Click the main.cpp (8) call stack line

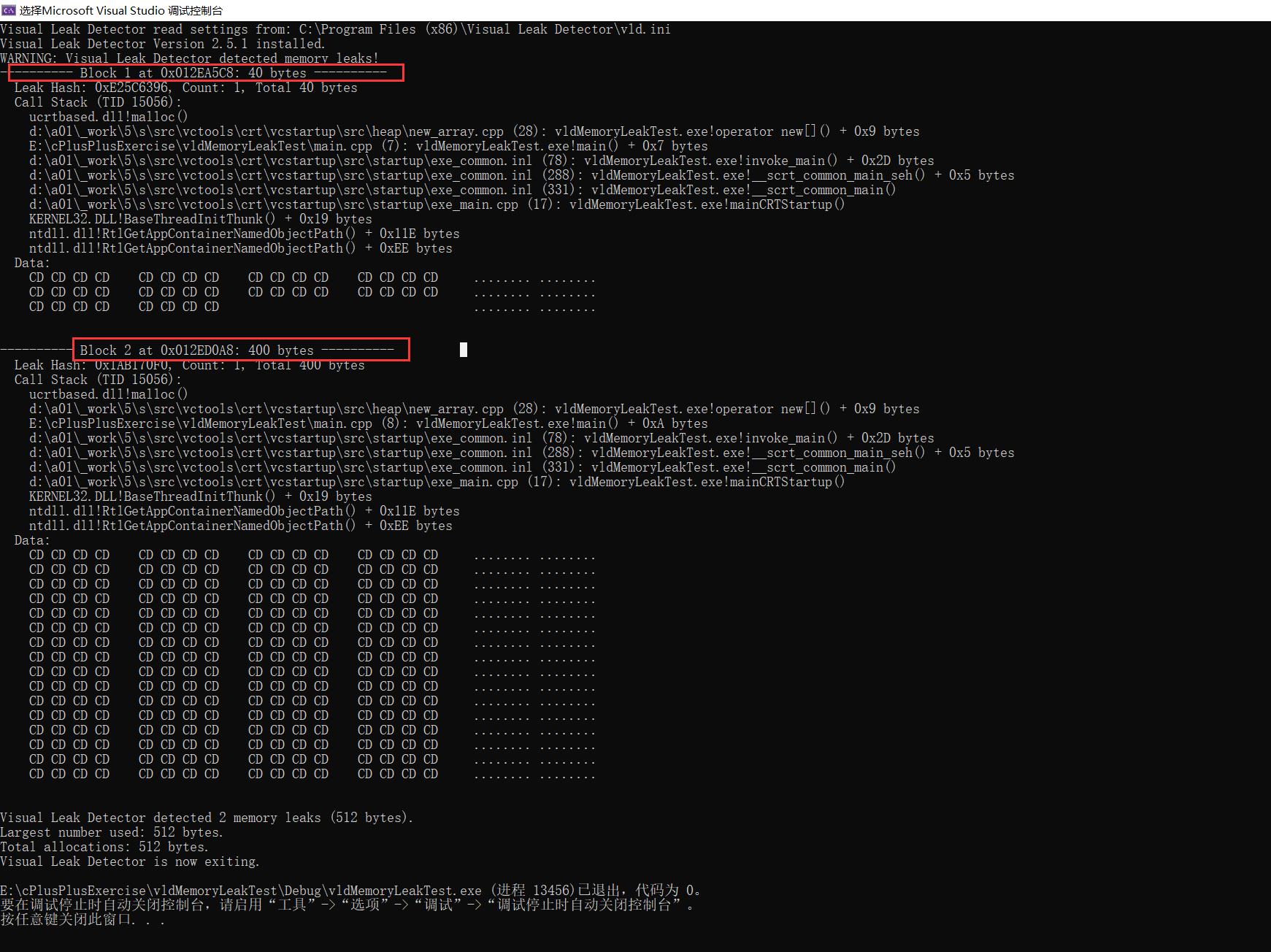365,423
